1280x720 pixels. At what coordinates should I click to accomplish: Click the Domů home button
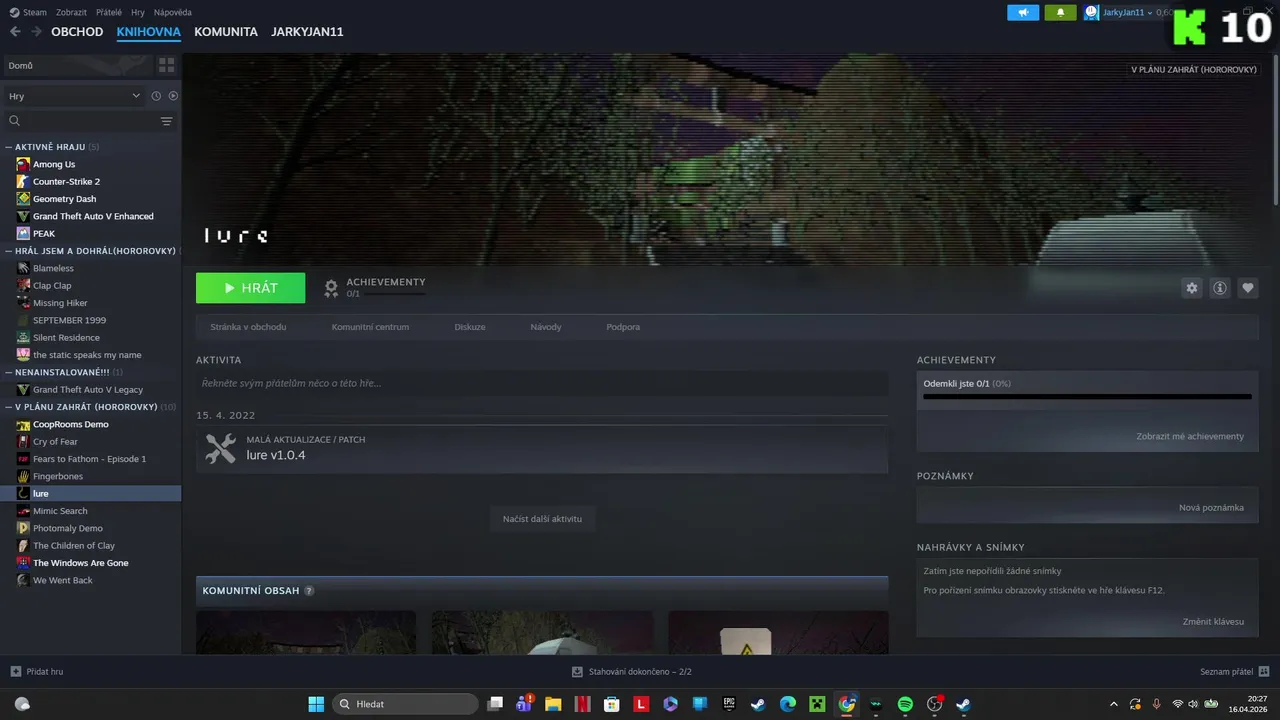(77, 65)
